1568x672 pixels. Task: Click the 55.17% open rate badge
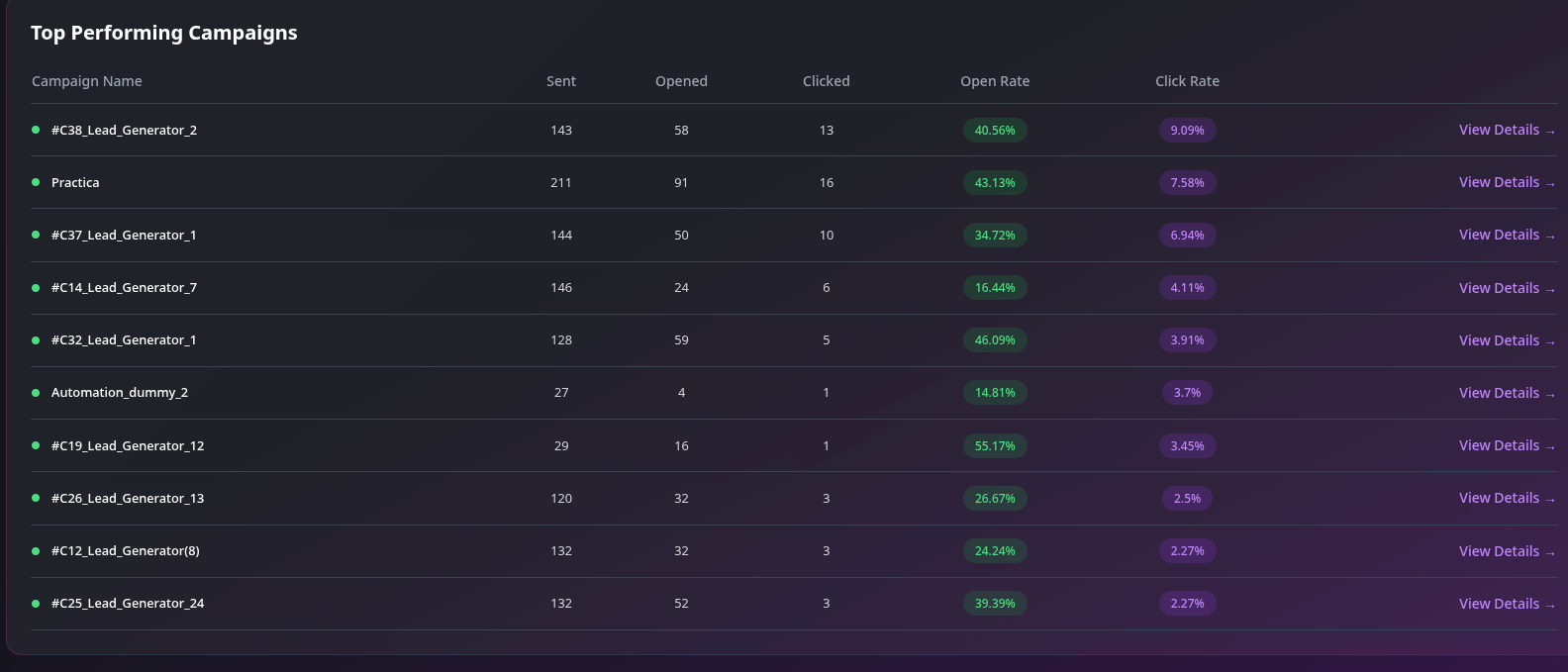pyautogui.click(x=994, y=446)
